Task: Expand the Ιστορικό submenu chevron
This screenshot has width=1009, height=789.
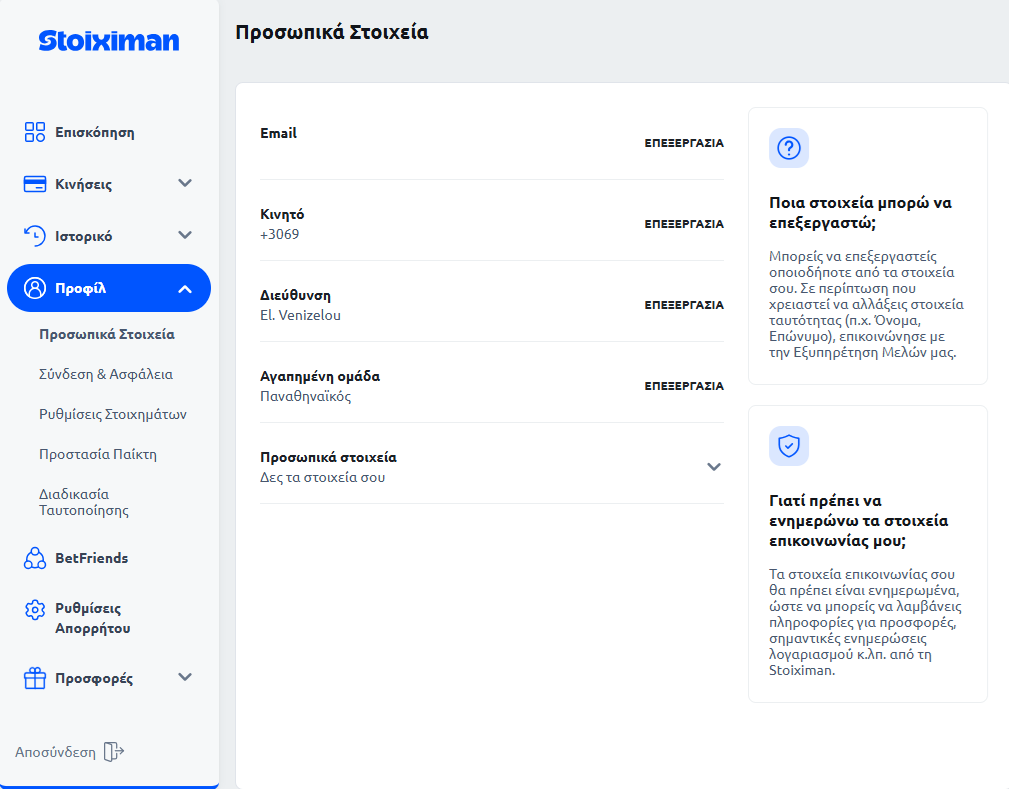Action: click(184, 235)
